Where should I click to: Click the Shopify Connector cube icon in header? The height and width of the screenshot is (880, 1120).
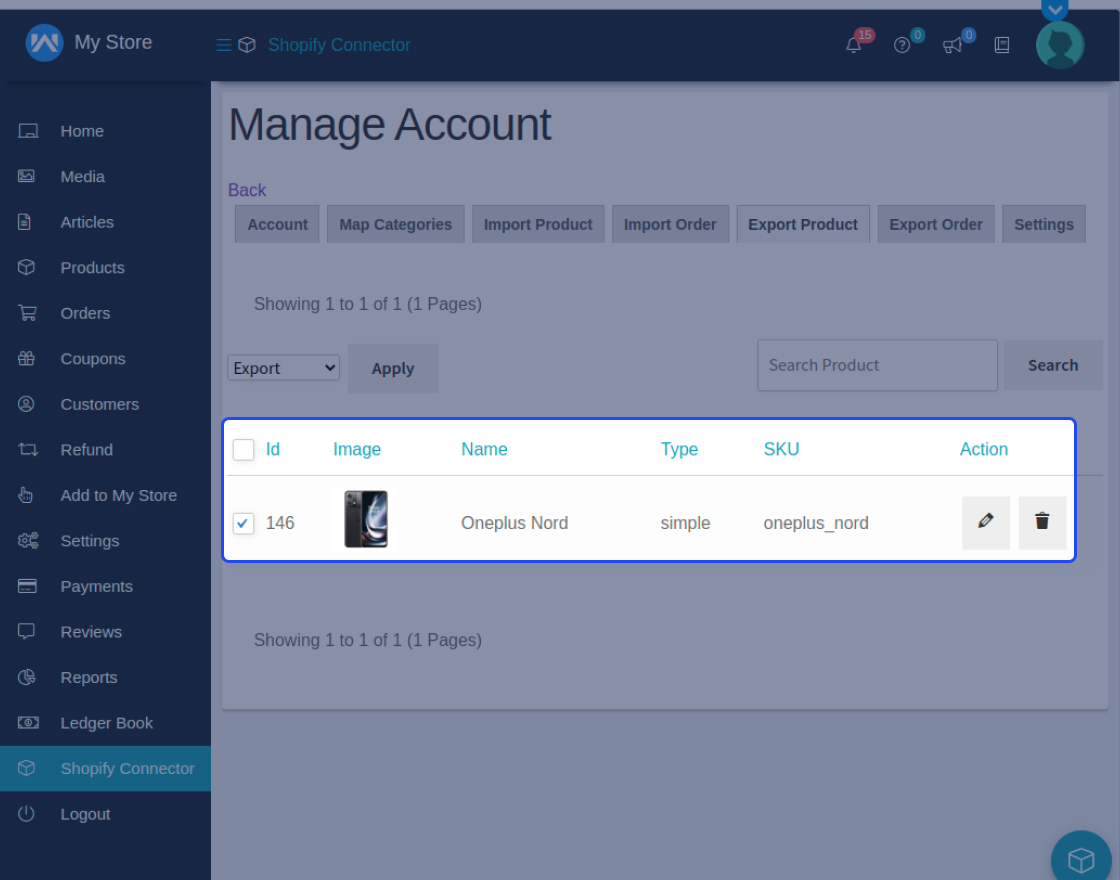(x=246, y=44)
